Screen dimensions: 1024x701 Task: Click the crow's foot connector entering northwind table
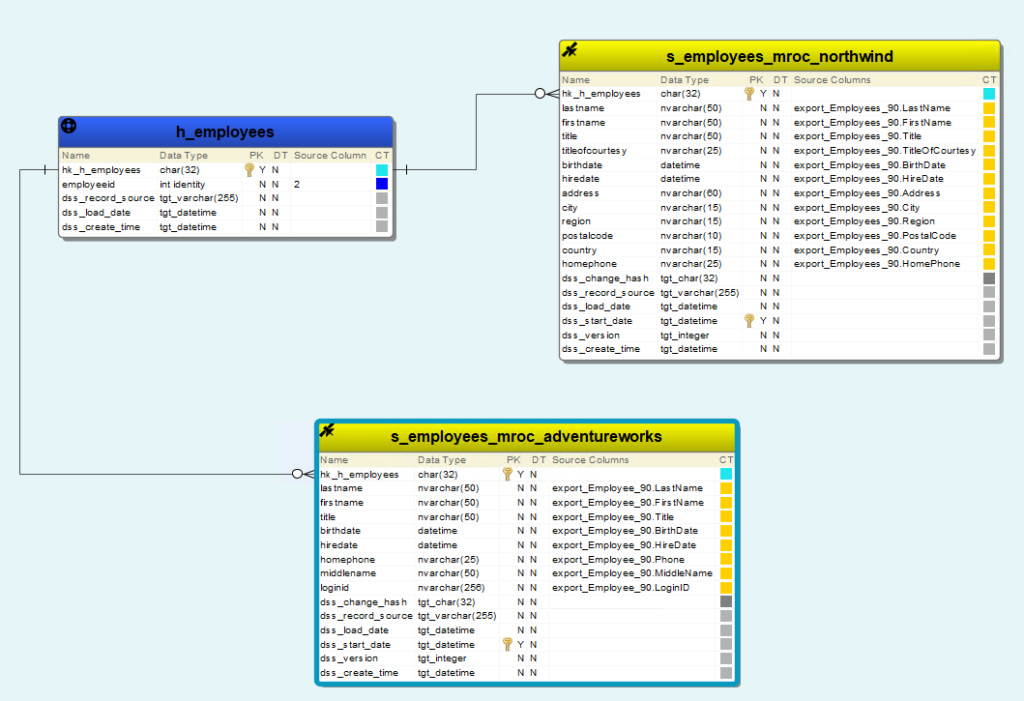tap(547, 93)
